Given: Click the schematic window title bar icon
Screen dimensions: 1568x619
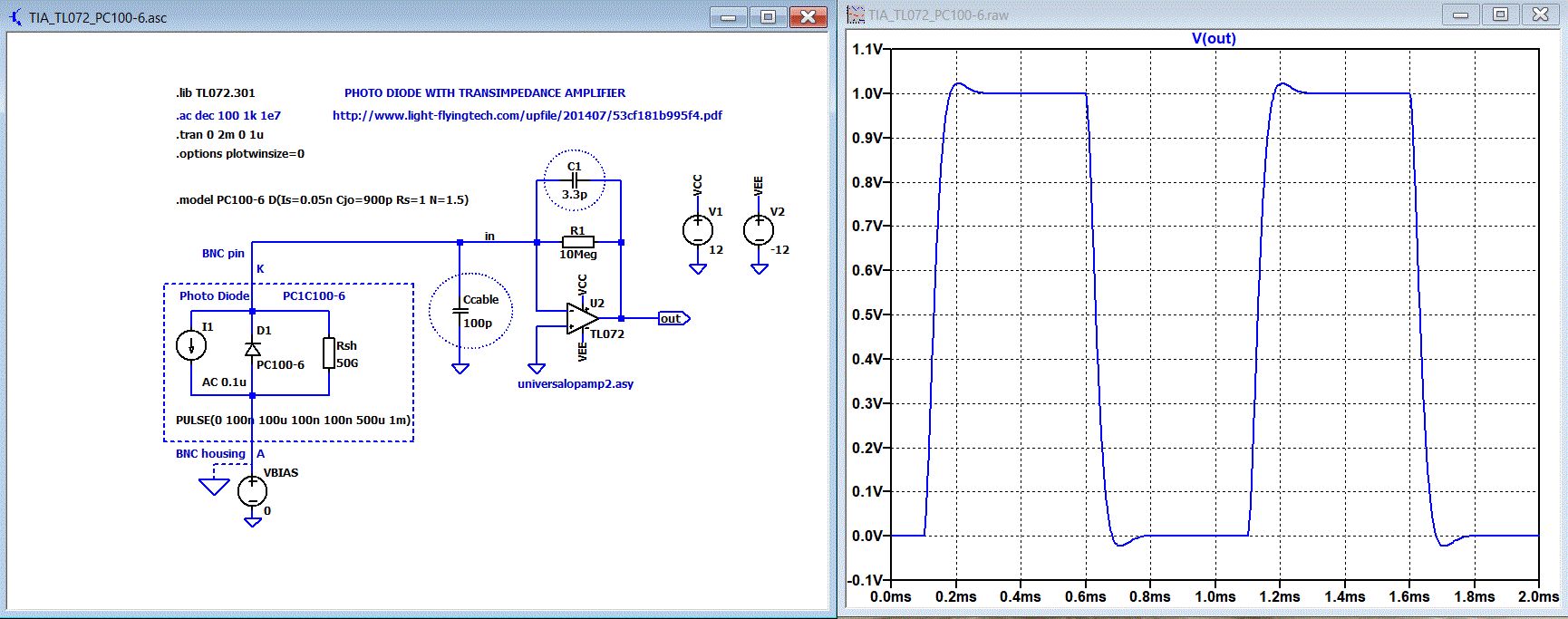Looking at the screenshot, I should [x=15, y=17].
